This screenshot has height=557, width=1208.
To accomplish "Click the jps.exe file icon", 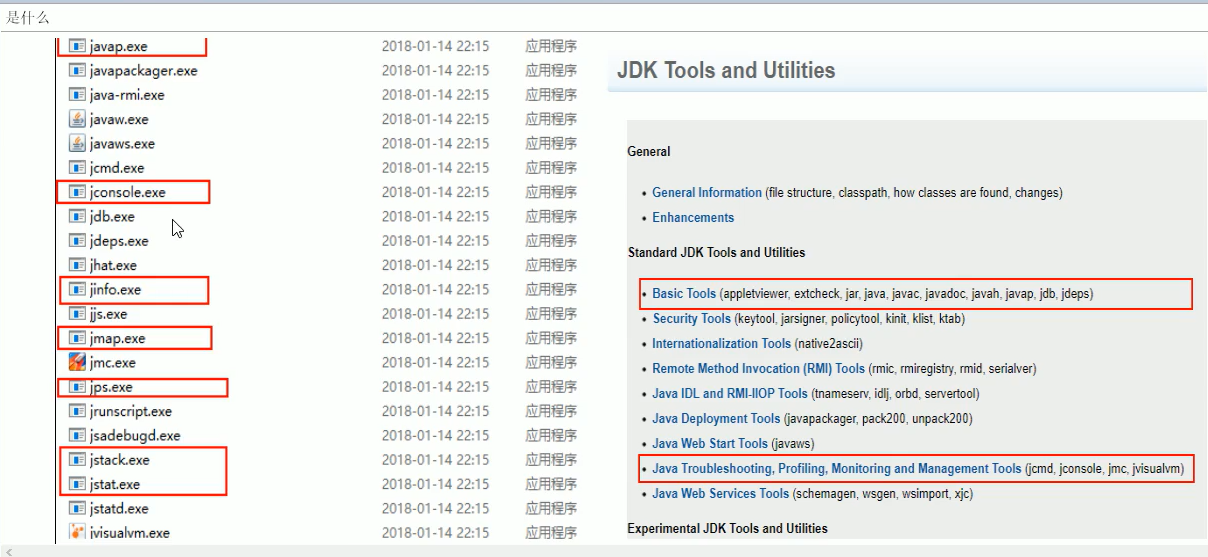I will tap(77, 386).
